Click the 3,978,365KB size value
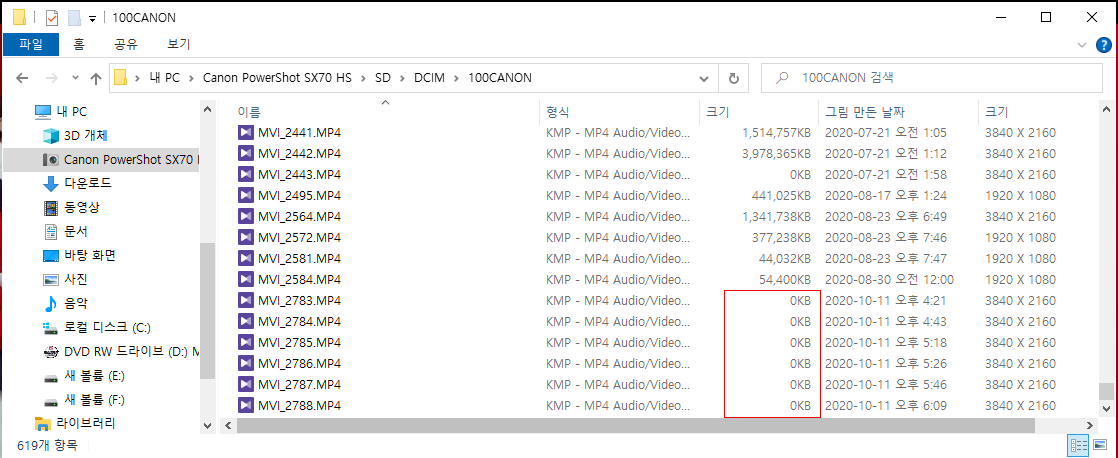The image size is (1118, 458). point(776,153)
